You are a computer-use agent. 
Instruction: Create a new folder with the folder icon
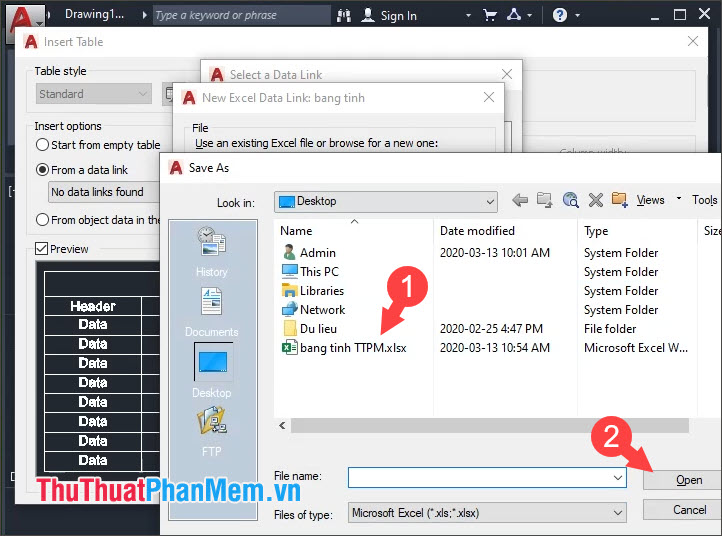[620, 200]
